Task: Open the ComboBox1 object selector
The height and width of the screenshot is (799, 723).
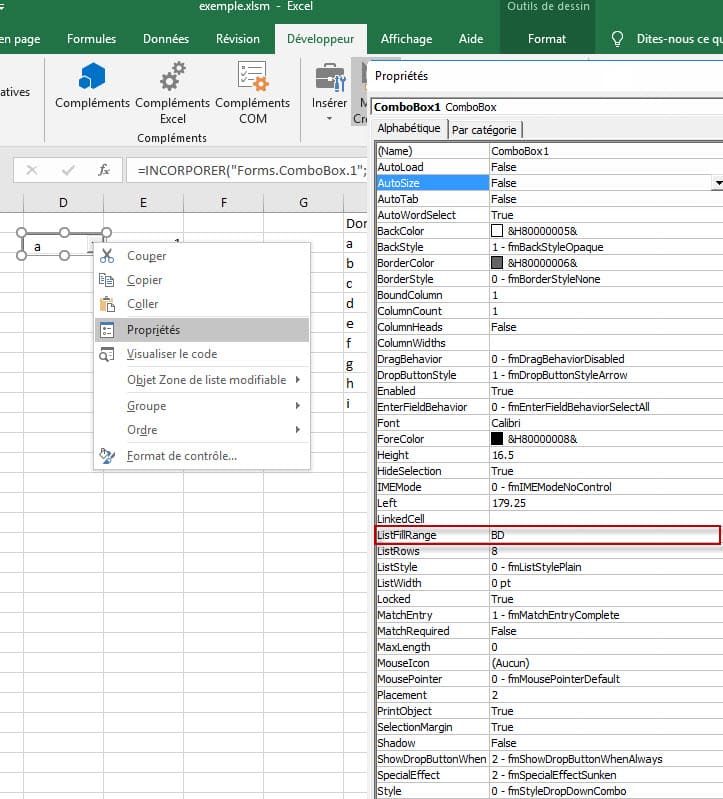Action: [x=546, y=106]
